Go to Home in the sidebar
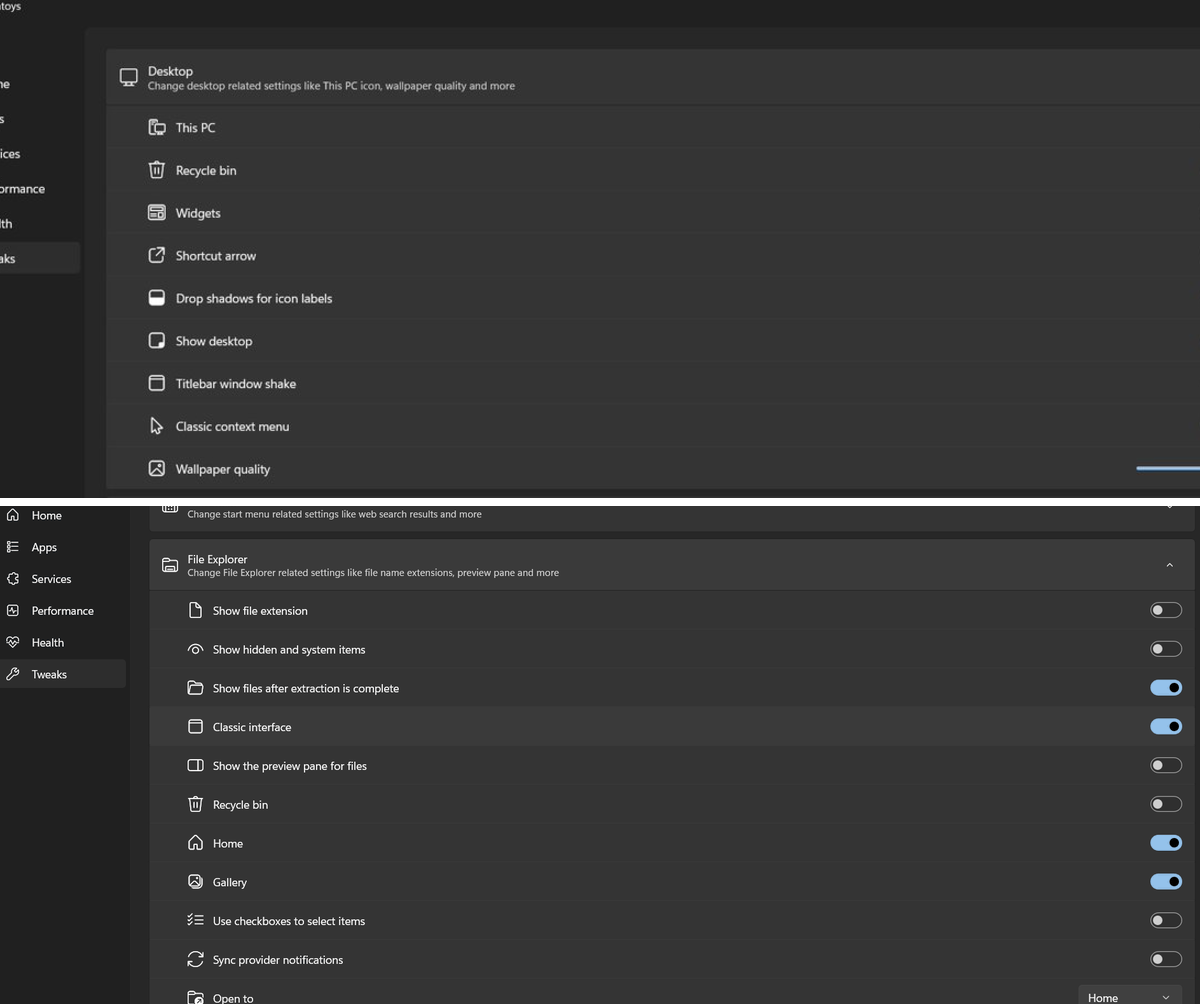The width and height of the screenshot is (1200, 1005). point(62,516)
